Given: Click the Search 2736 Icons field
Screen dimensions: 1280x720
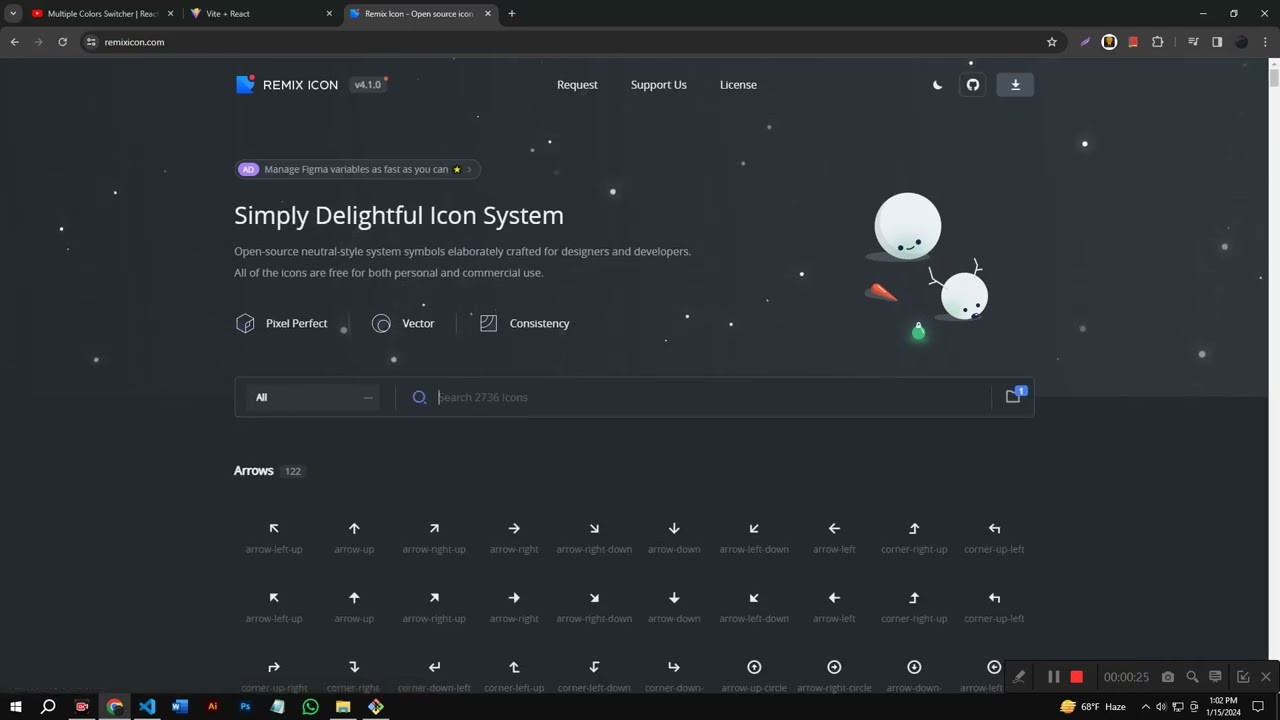Looking at the screenshot, I should point(714,397).
